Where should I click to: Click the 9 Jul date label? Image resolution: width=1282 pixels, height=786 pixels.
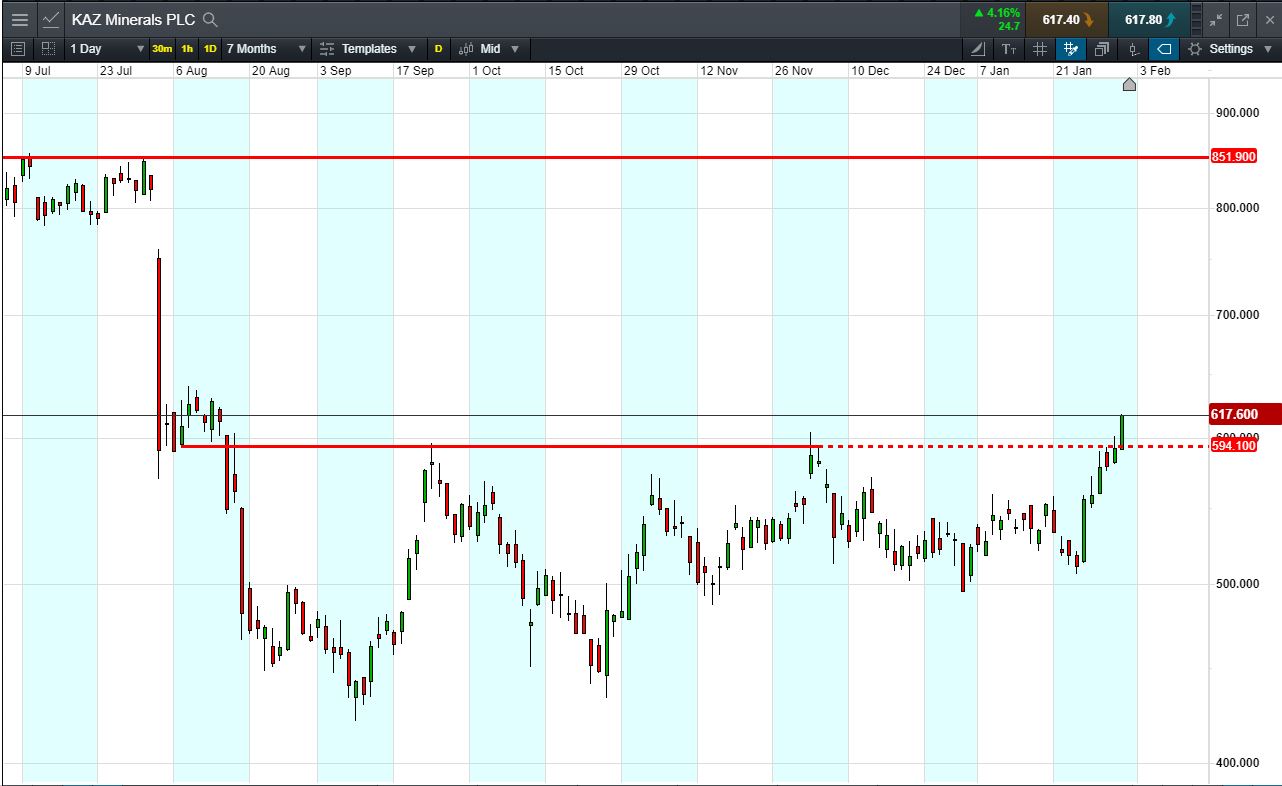tap(38, 71)
